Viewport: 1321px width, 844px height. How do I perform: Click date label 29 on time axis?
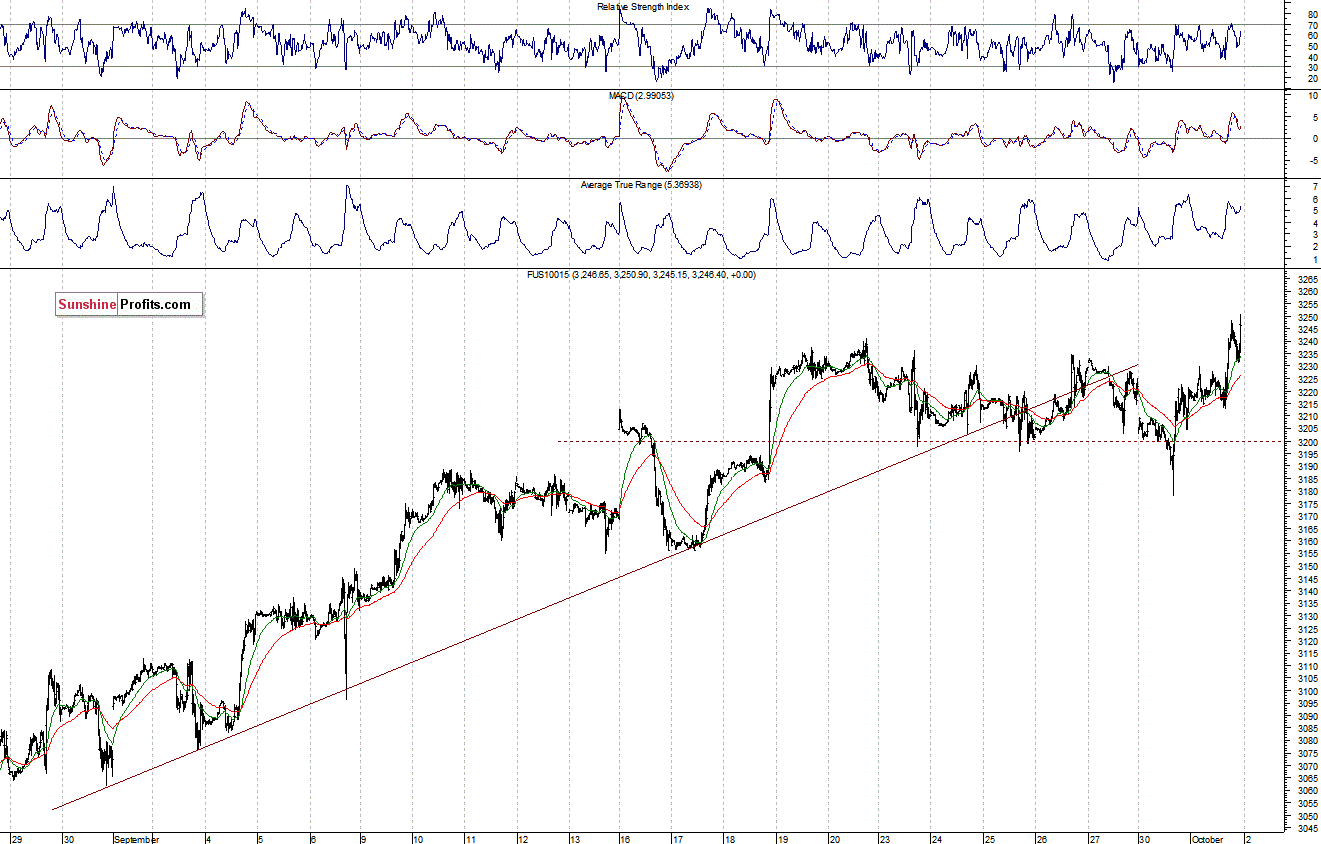pos(16,839)
